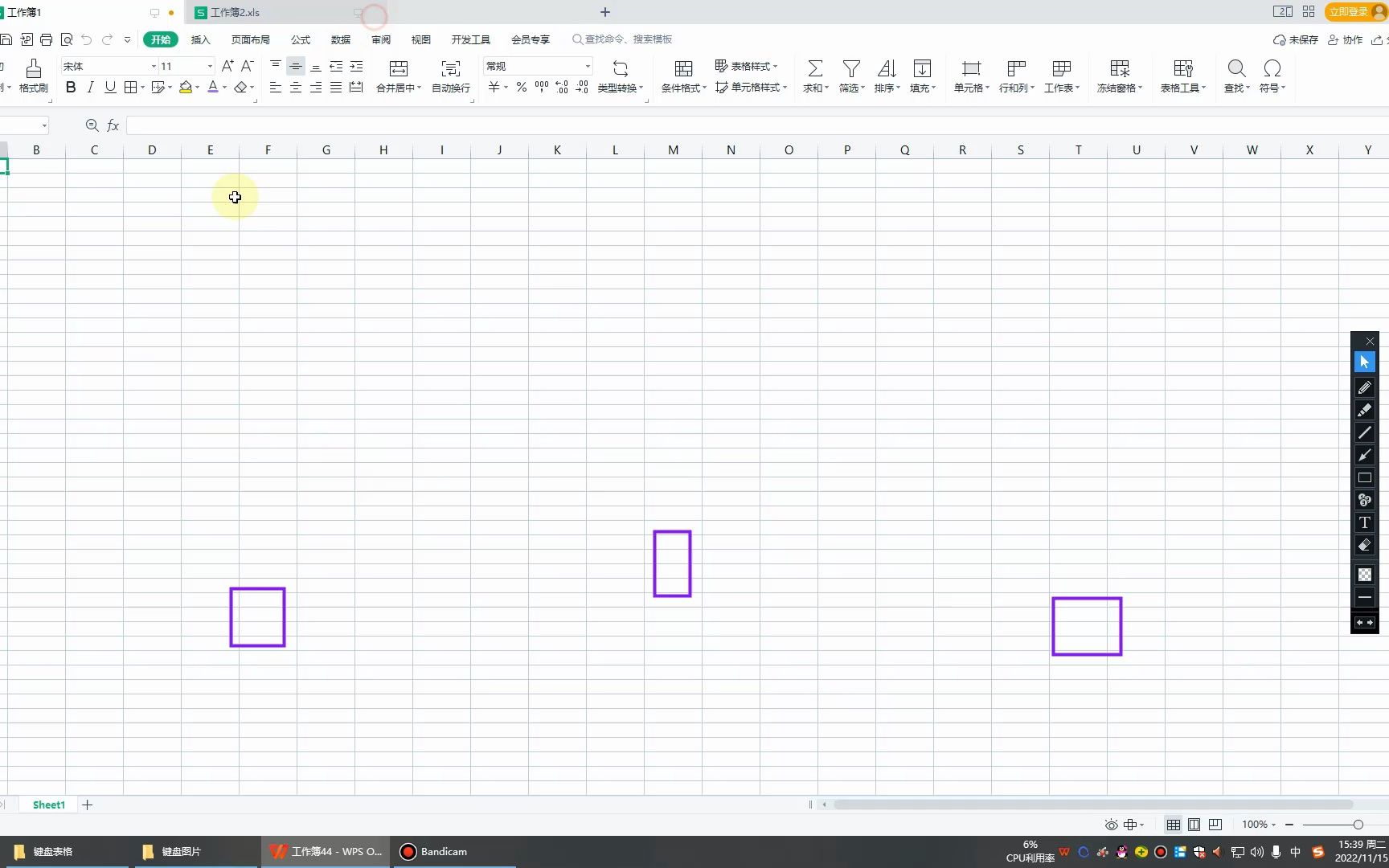Increase font size with the A+ icon
Viewport: 1389px width, 868px height.
point(227,66)
